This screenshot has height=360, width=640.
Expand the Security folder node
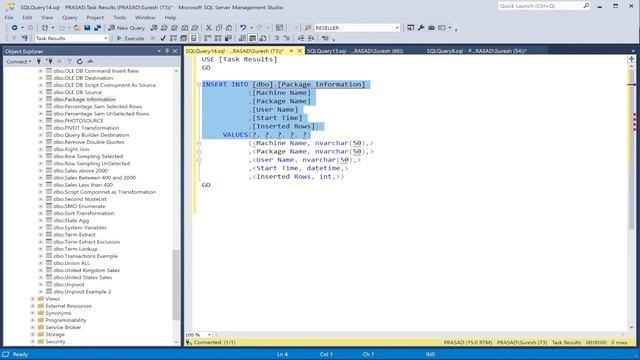coord(33,342)
